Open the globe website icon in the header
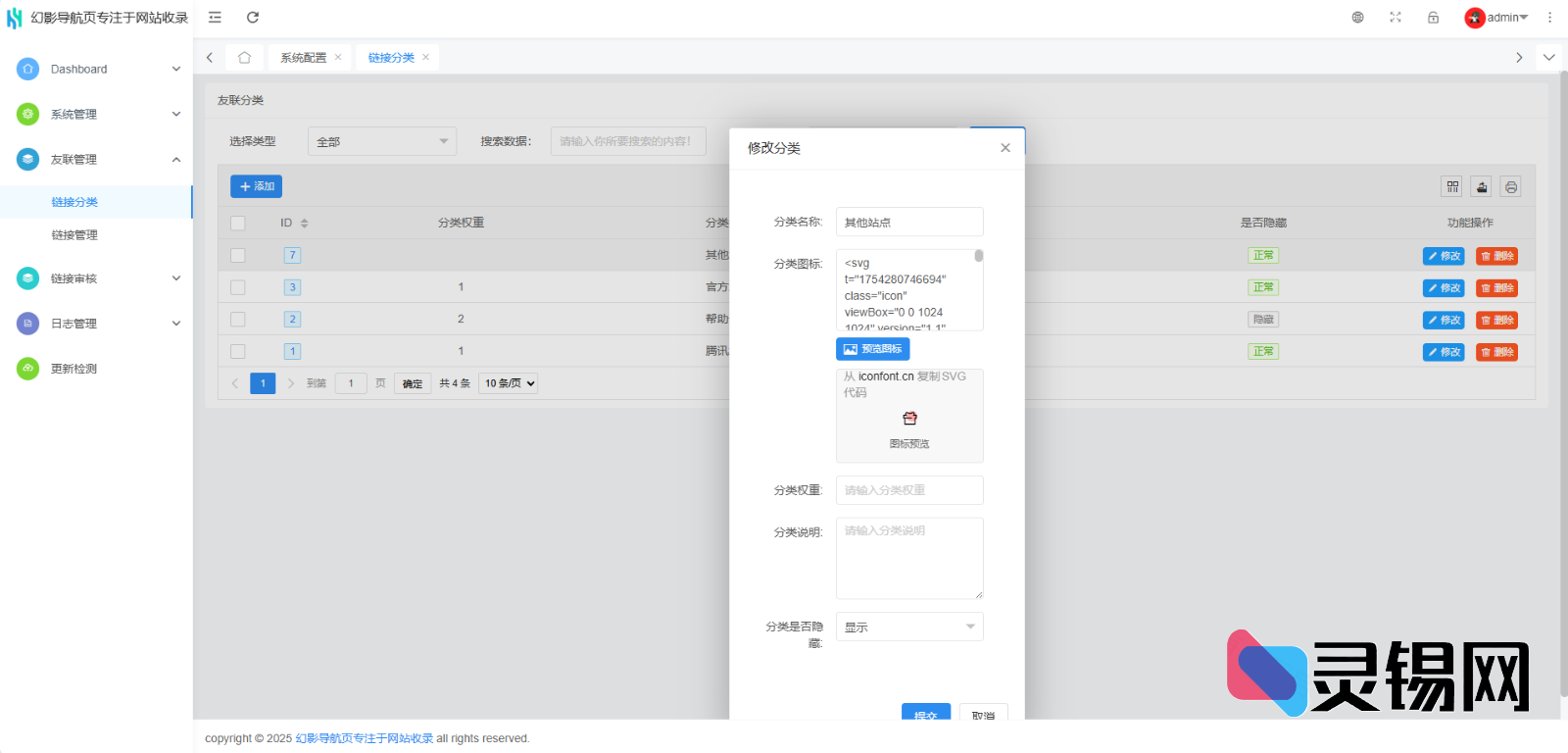Screen dimensions: 1568x753 click(1357, 18)
